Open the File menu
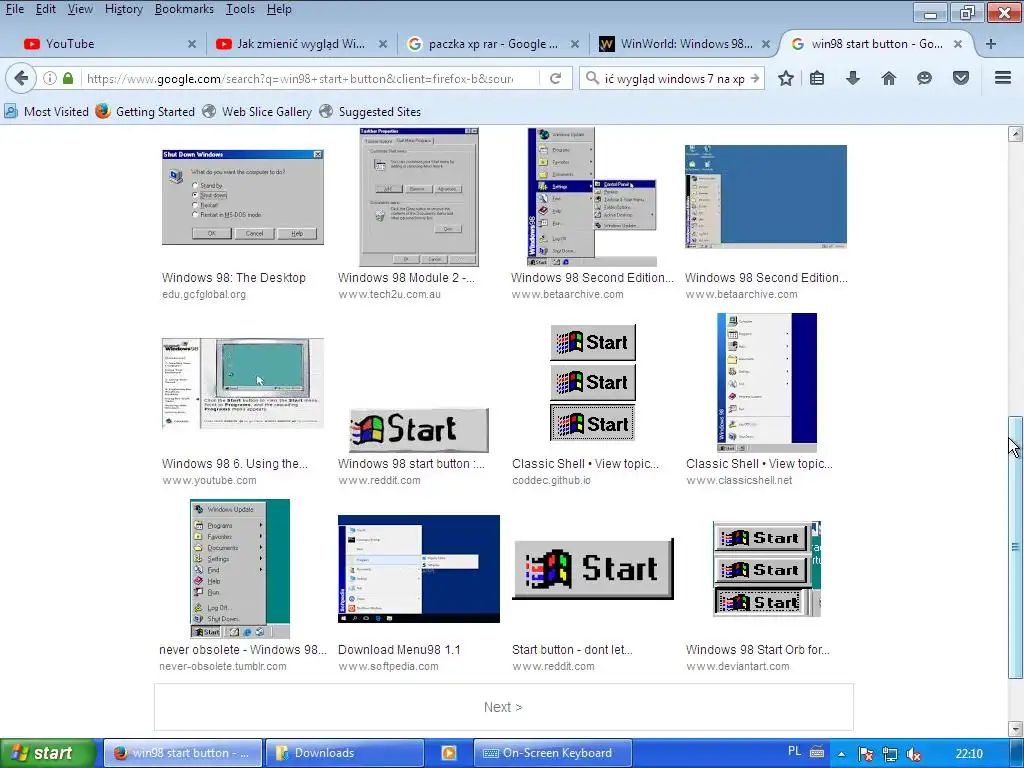1024x768 pixels. (x=14, y=9)
